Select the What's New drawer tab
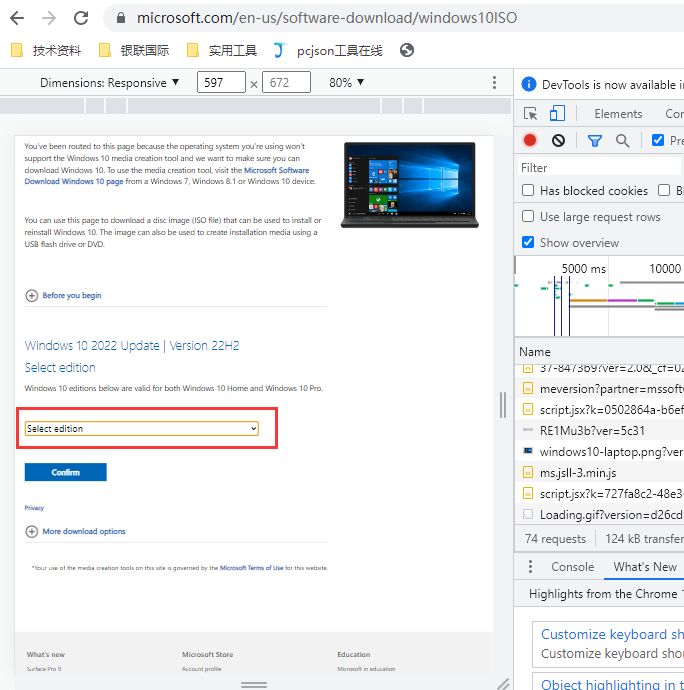684x690 pixels. 645,566
